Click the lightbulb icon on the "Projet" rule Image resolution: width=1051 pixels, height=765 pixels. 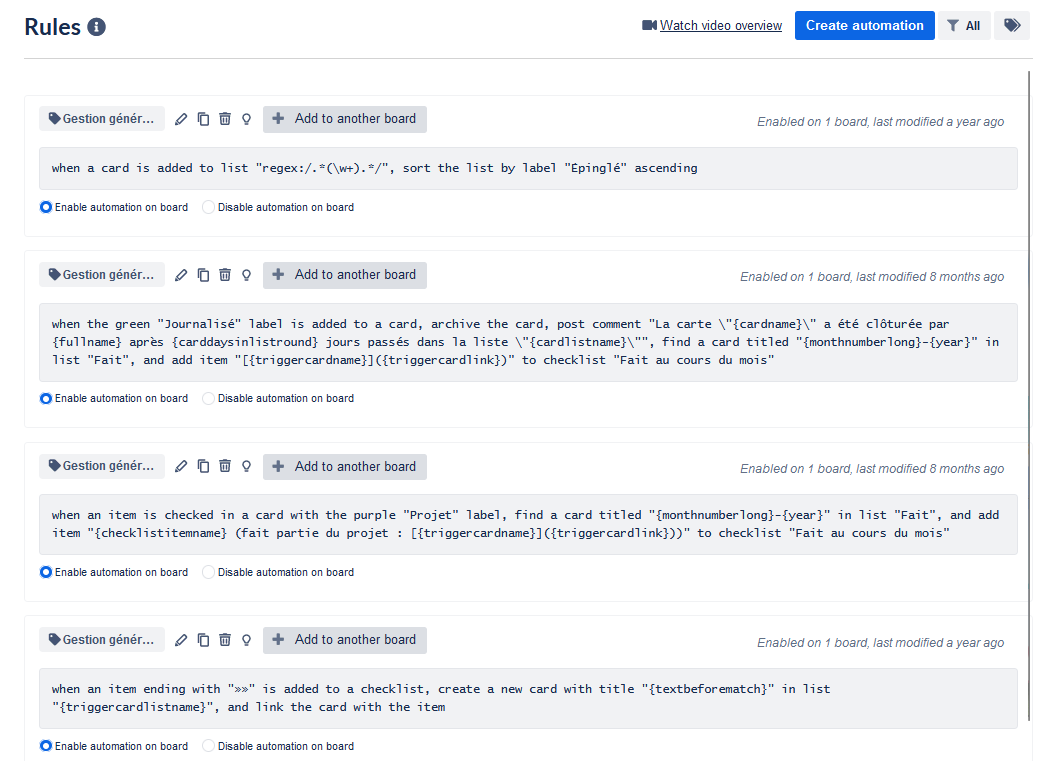(x=247, y=467)
